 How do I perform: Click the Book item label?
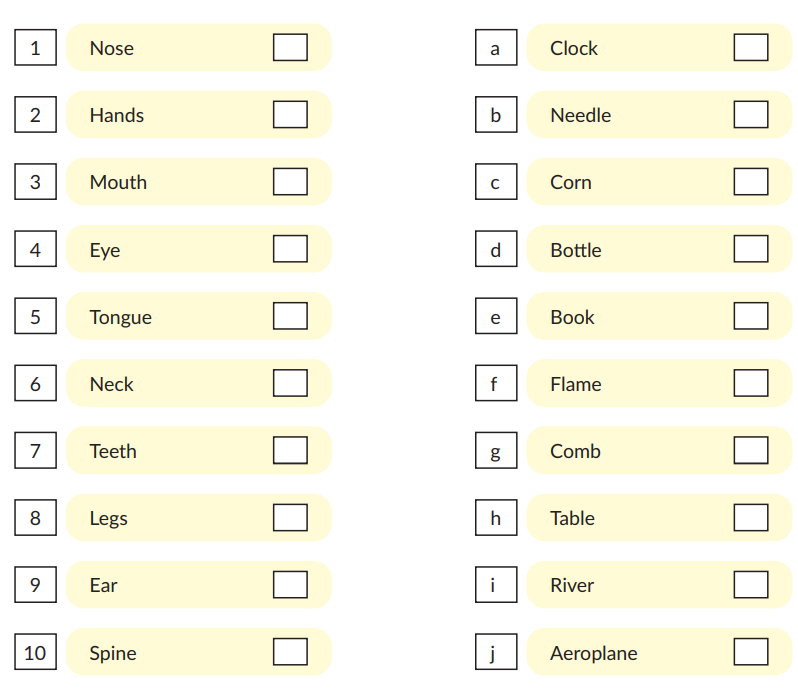572,317
